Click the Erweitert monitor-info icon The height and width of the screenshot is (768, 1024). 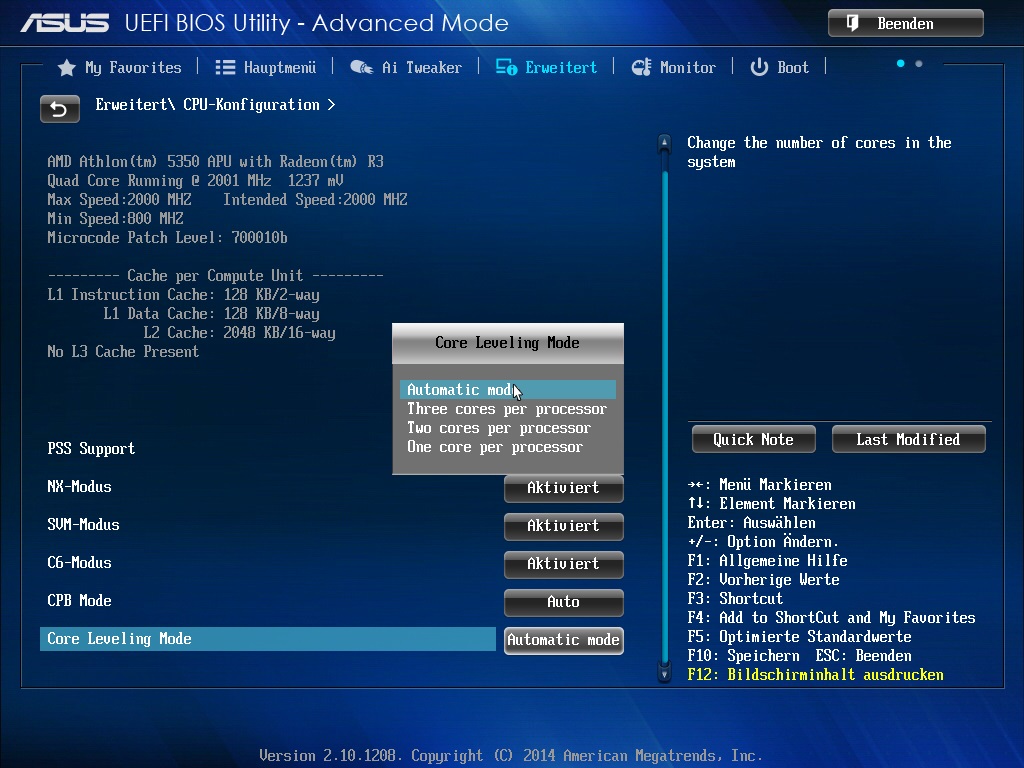[x=506, y=67]
